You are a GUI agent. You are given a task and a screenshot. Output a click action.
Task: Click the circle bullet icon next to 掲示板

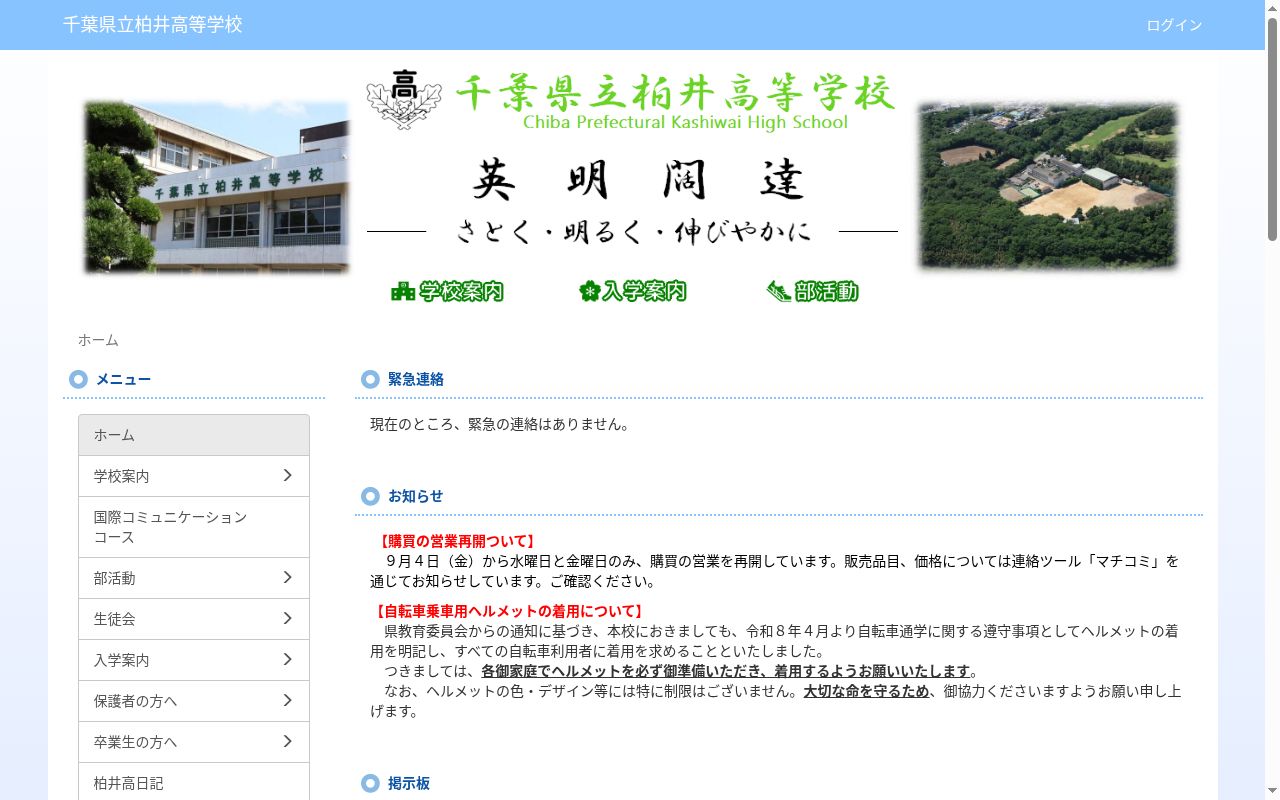[x=370, y=783]
